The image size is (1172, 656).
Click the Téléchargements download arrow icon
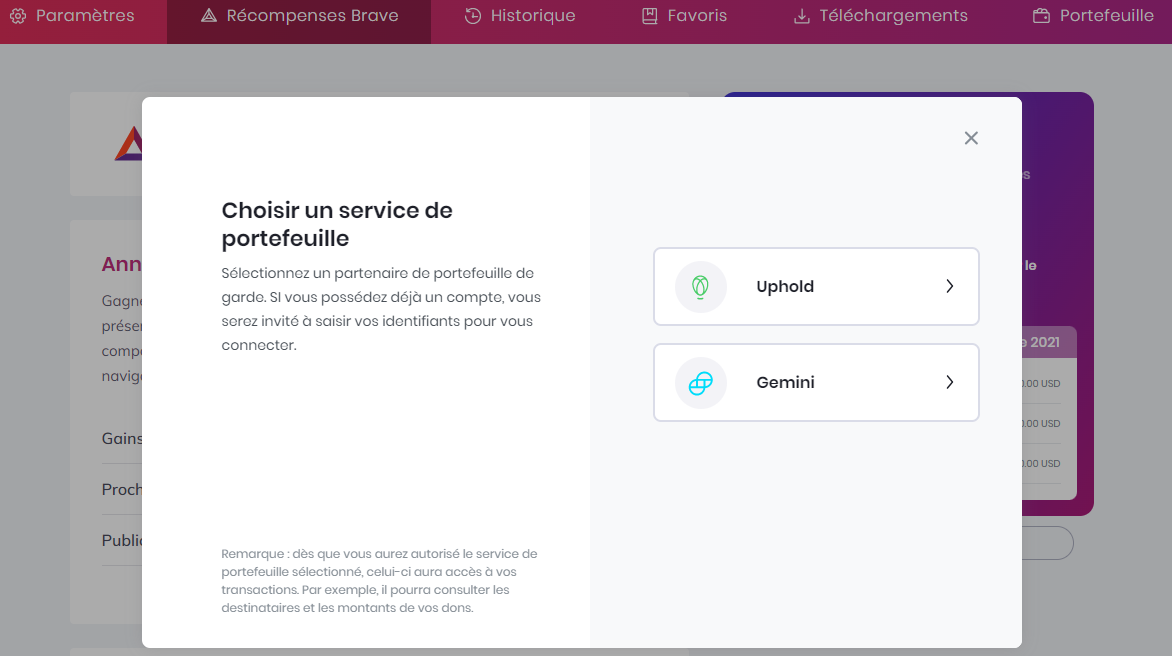(801, 16)
